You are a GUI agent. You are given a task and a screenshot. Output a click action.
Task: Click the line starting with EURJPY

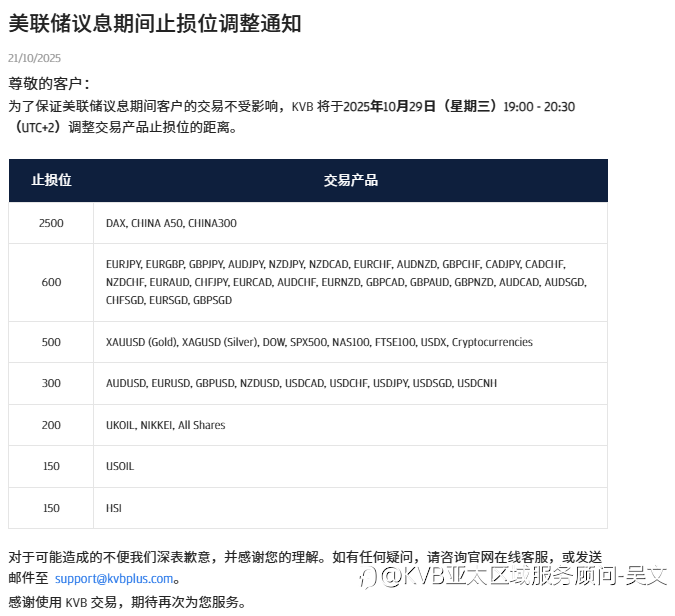336,264
